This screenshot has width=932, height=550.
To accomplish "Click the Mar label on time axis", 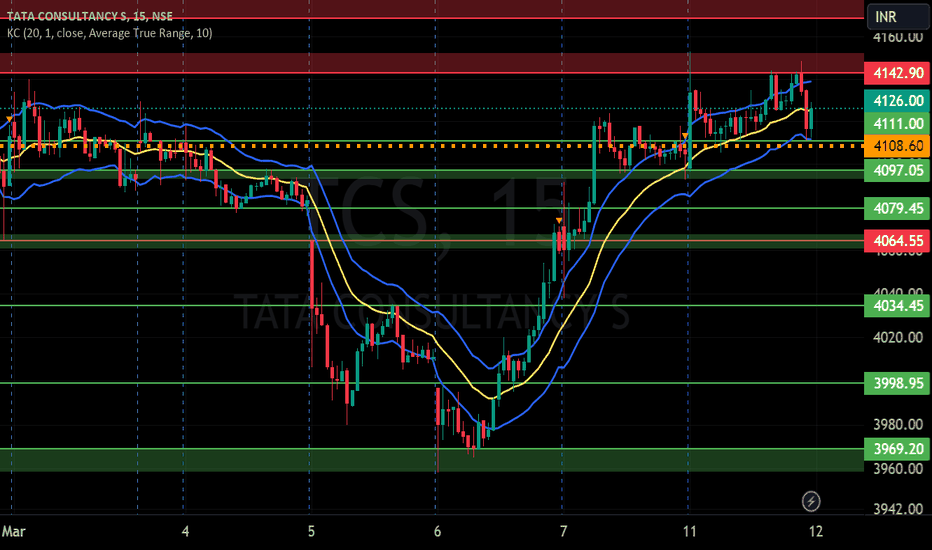I will click(x=14, y=531).
